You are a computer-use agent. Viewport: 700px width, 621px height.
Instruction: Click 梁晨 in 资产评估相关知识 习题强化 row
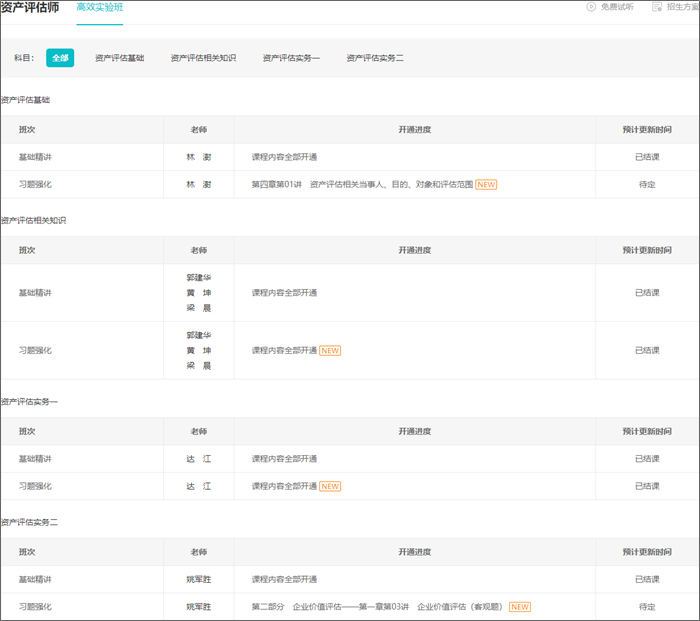(x=199, y=366)
